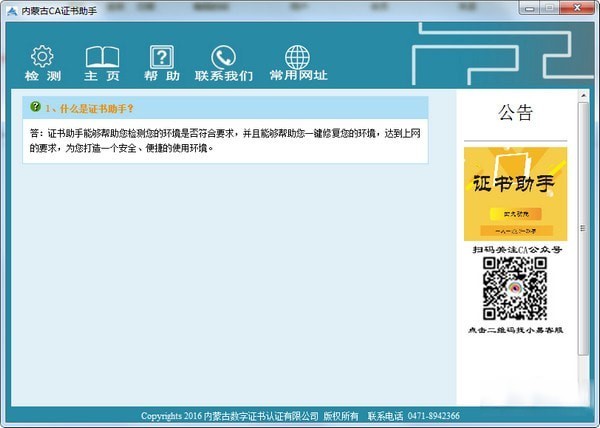
Task: Open 联系我们 phone icon
Action: 223,57
